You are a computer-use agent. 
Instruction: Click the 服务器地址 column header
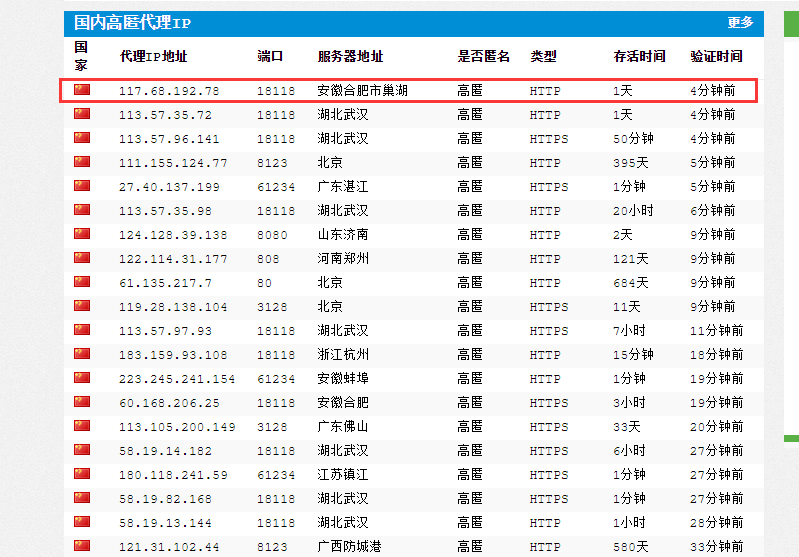[x=350, y=56]
